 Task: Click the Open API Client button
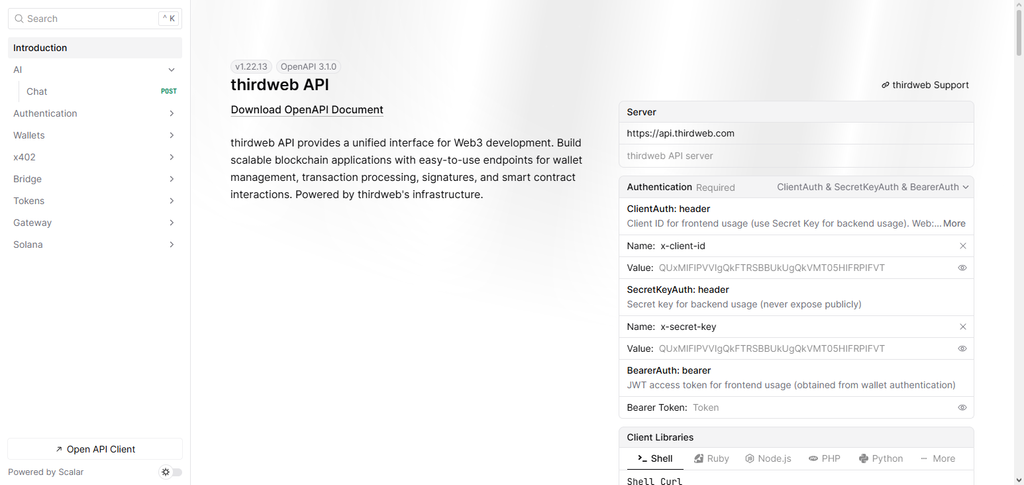[95, 449]
